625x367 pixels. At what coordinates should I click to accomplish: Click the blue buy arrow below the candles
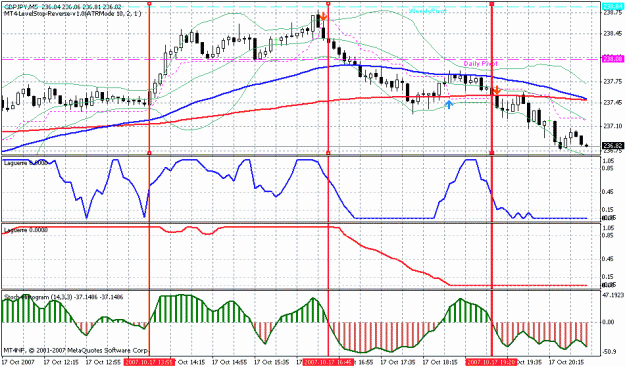pyautogui.click(x=449, y=104)
